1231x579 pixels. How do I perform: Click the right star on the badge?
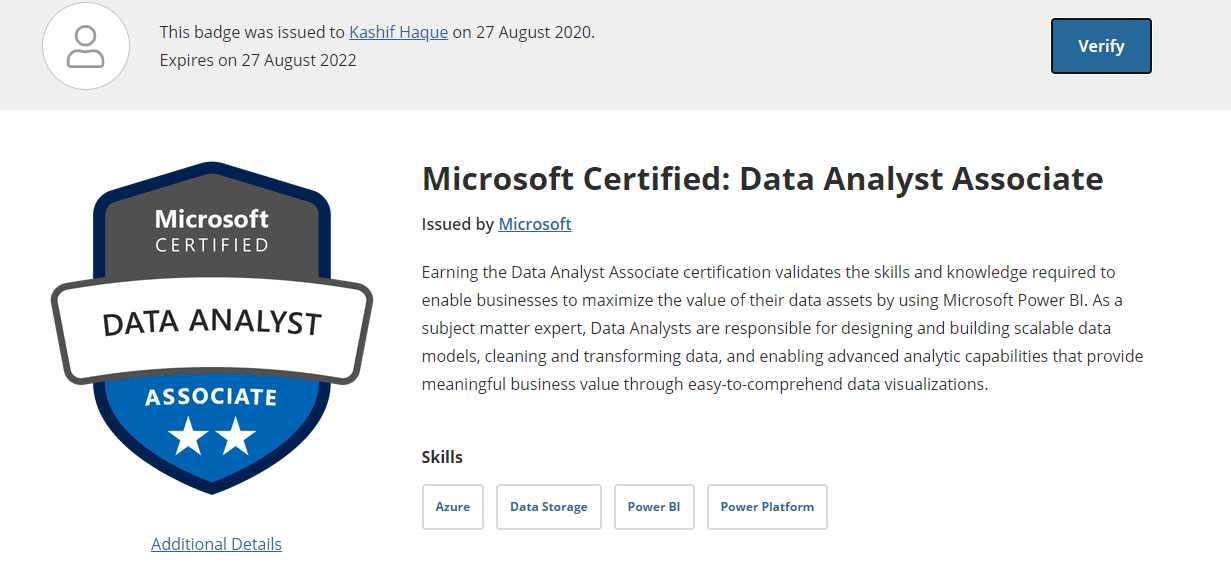[236, 437]
